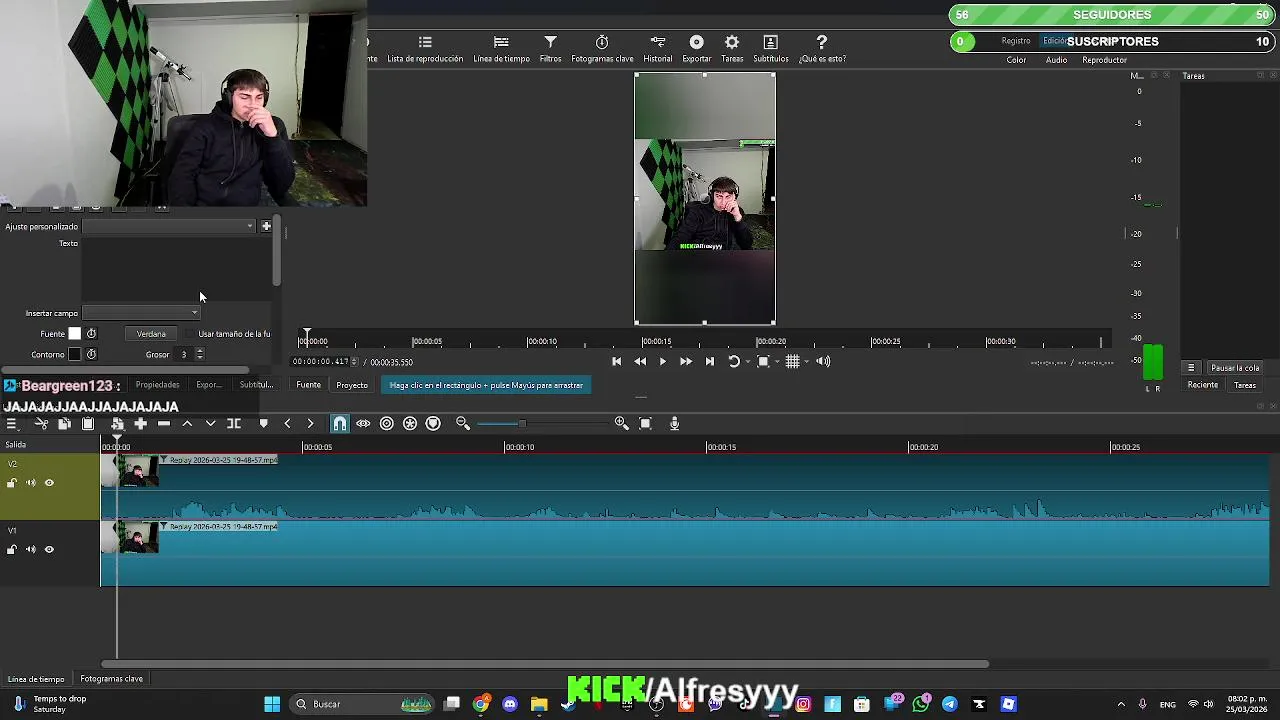Toggle scrub while dragging eye icon
Screen dimensions: 1280x720
pos(363,424)
